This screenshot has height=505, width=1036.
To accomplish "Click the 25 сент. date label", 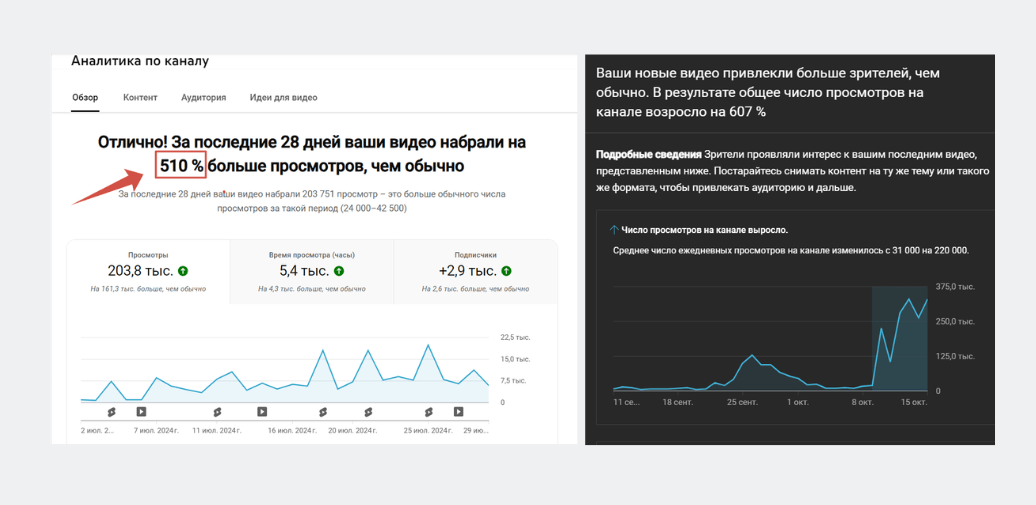I will (x=743, y=402).
